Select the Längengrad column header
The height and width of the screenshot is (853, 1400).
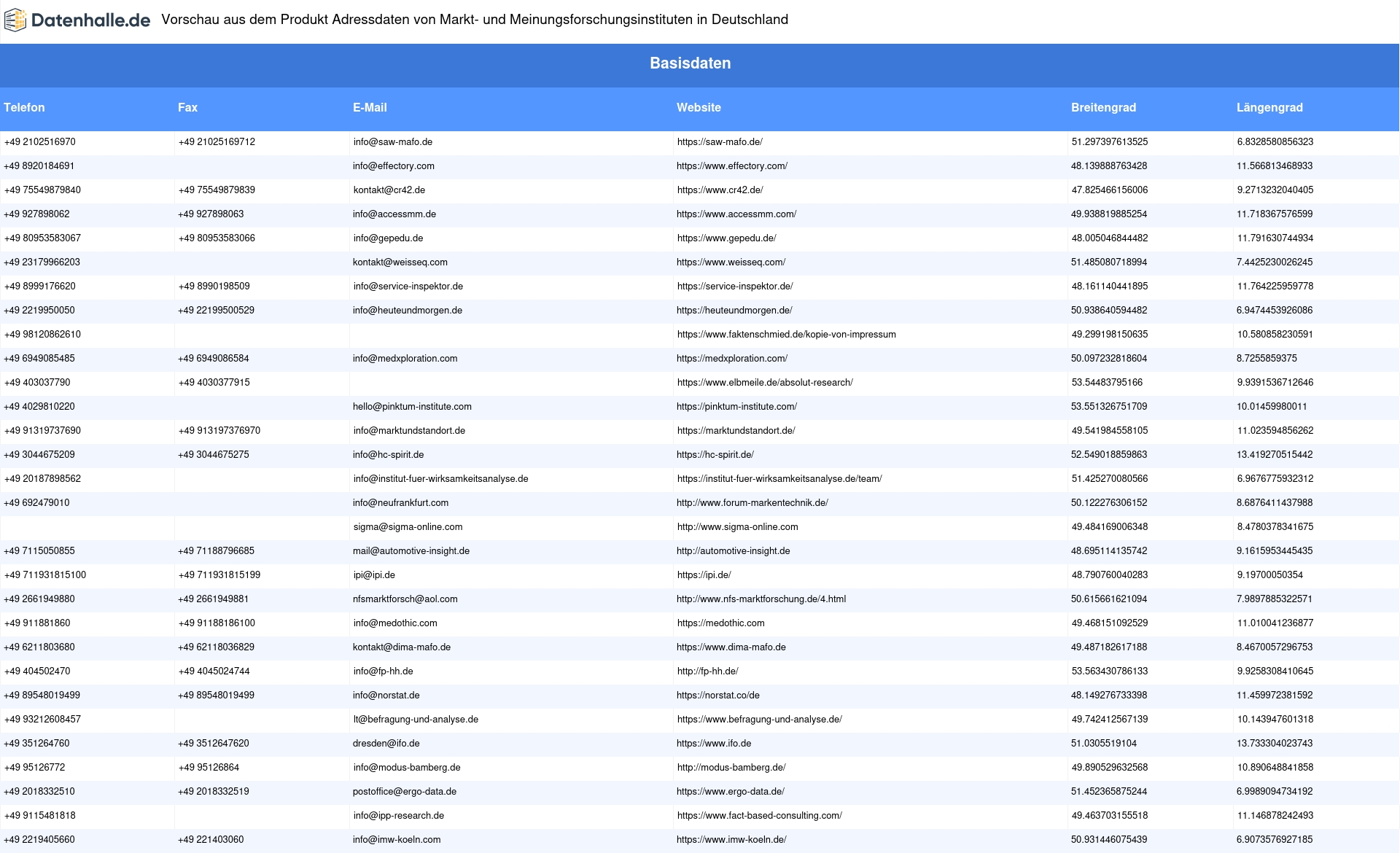(x=1269, y=107)
